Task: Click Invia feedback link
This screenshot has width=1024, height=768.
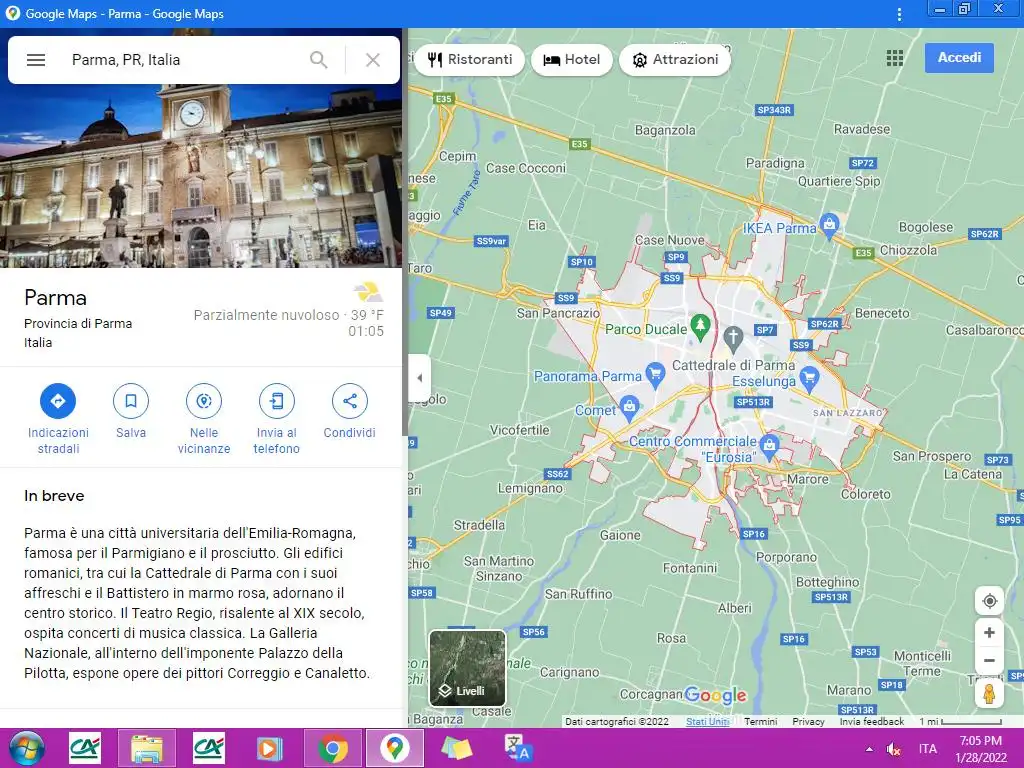Action: 872,722
